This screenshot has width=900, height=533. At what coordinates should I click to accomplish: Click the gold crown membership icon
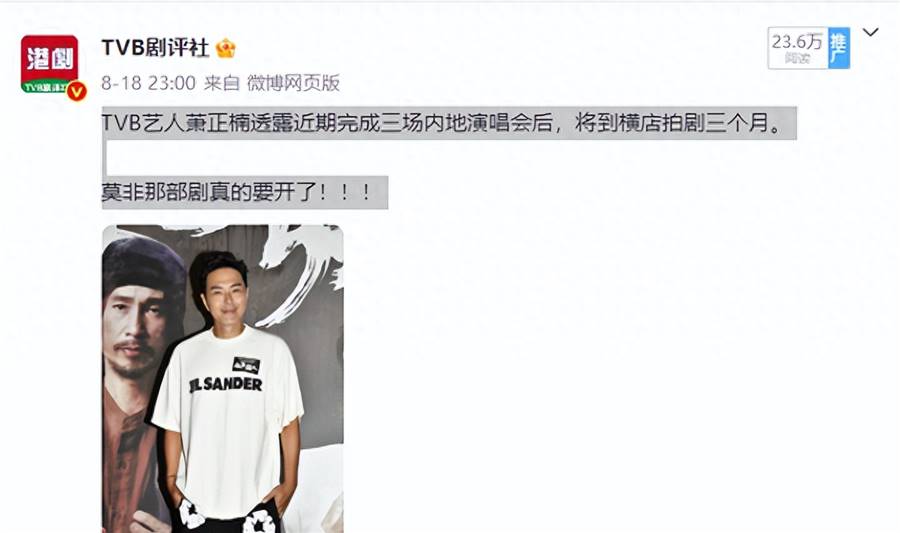[226, 49]
